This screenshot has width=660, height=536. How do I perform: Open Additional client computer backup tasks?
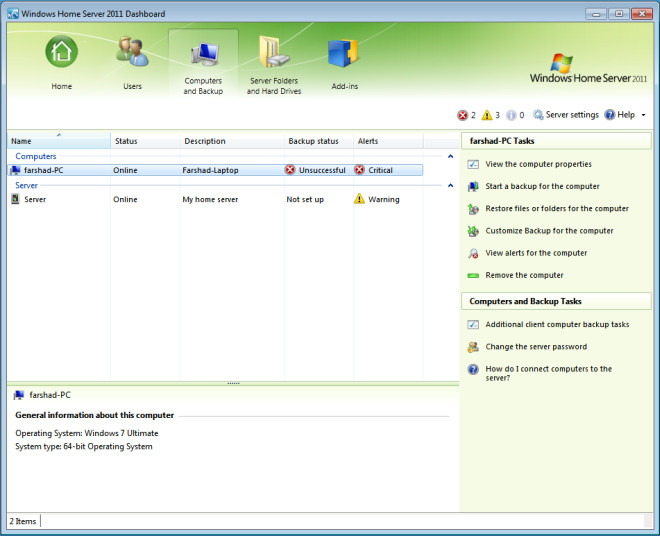(x=557, y=325)
